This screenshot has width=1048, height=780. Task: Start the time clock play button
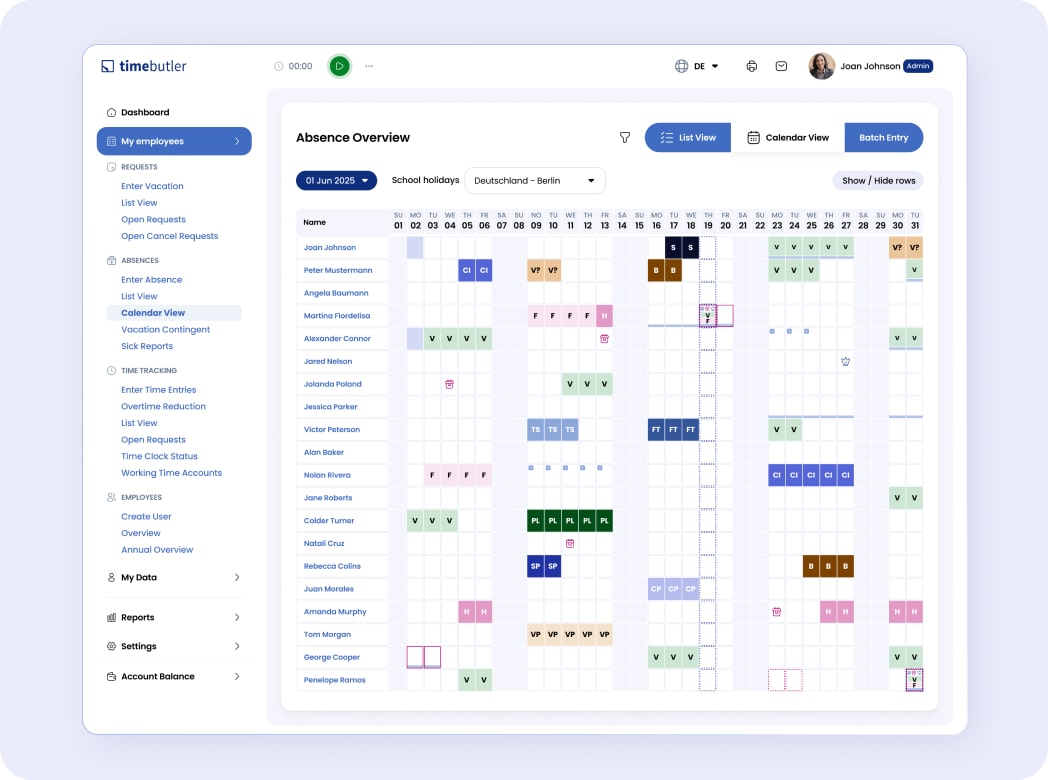[339, 66]
